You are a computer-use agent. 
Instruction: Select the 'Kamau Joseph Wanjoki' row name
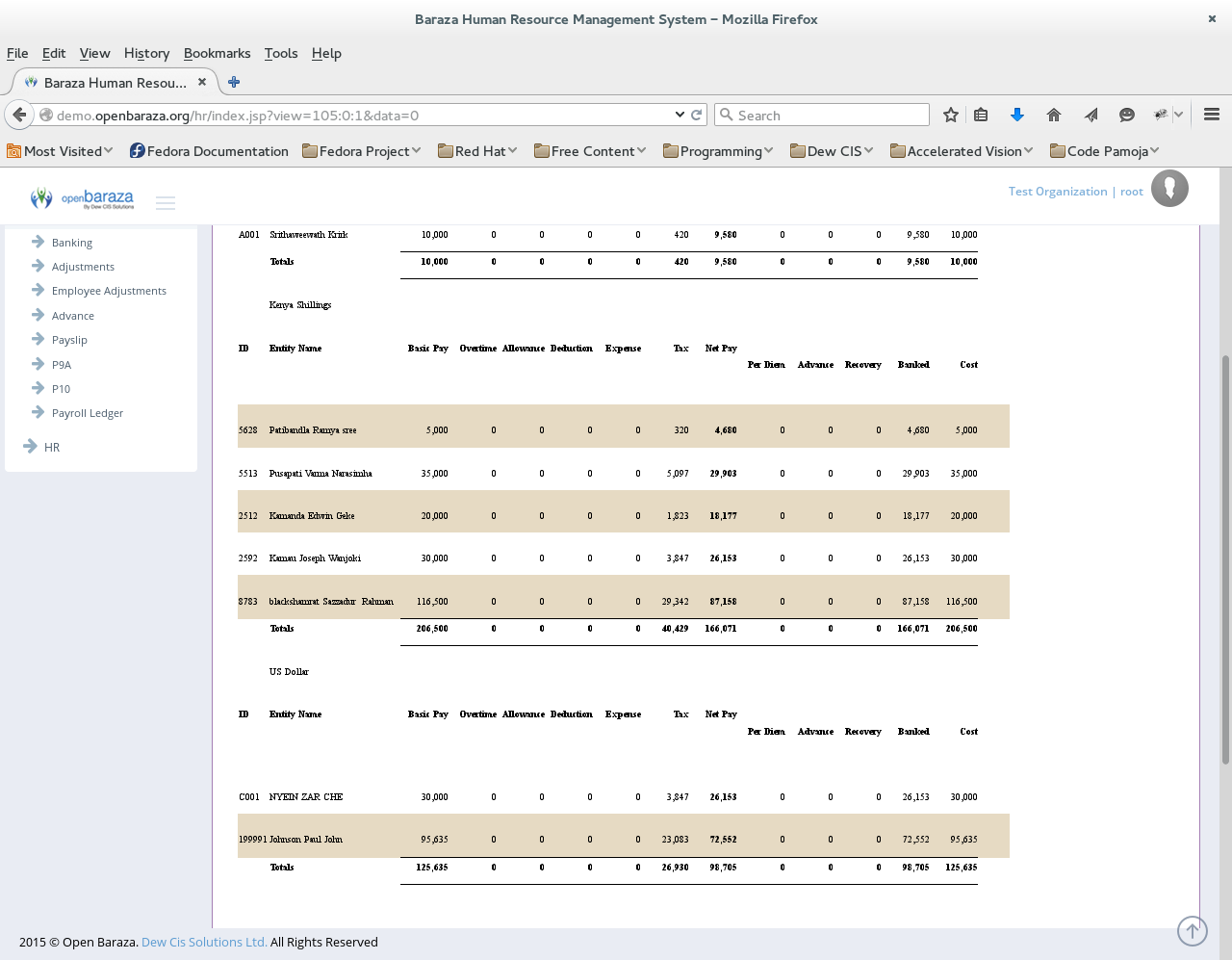coord(315,558)
